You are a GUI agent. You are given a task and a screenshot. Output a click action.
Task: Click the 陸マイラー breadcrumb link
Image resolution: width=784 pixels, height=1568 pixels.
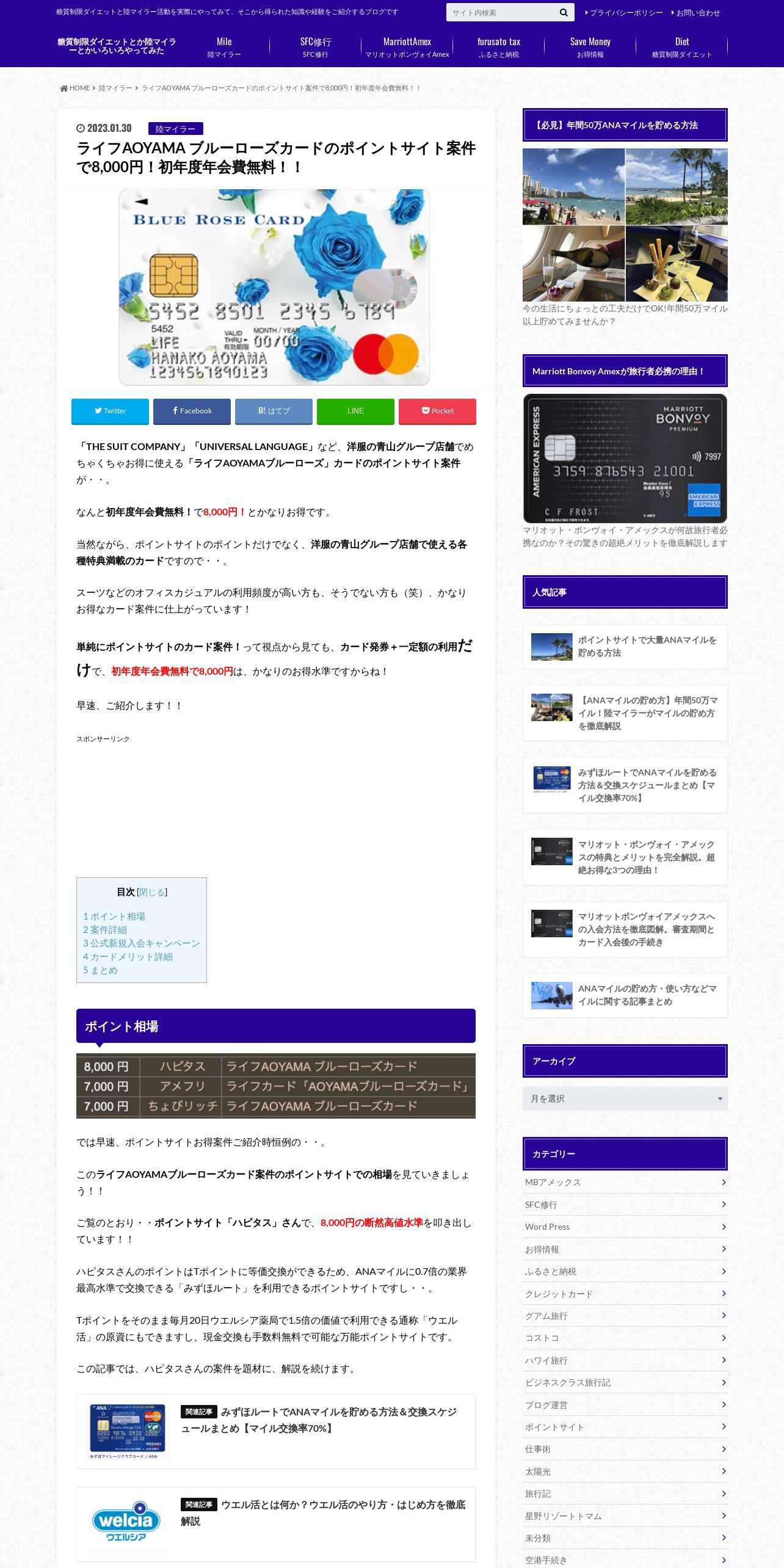click(x=115, y=88)
